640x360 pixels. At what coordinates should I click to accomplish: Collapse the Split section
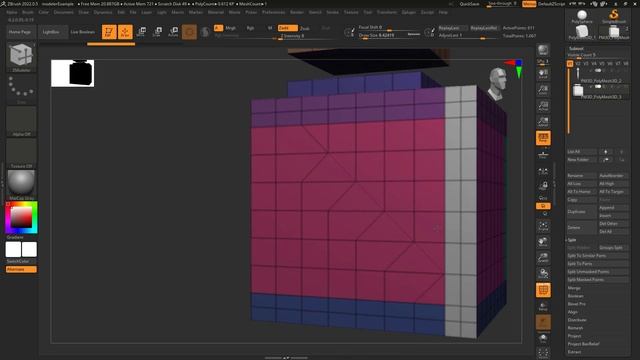572,240
